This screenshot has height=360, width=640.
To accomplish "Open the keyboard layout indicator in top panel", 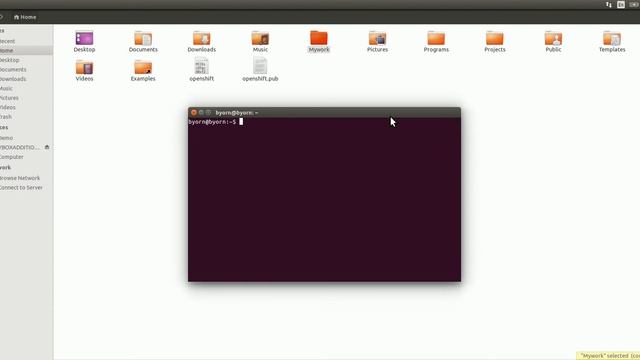I will pyautogui.click(x=621, y=4).
